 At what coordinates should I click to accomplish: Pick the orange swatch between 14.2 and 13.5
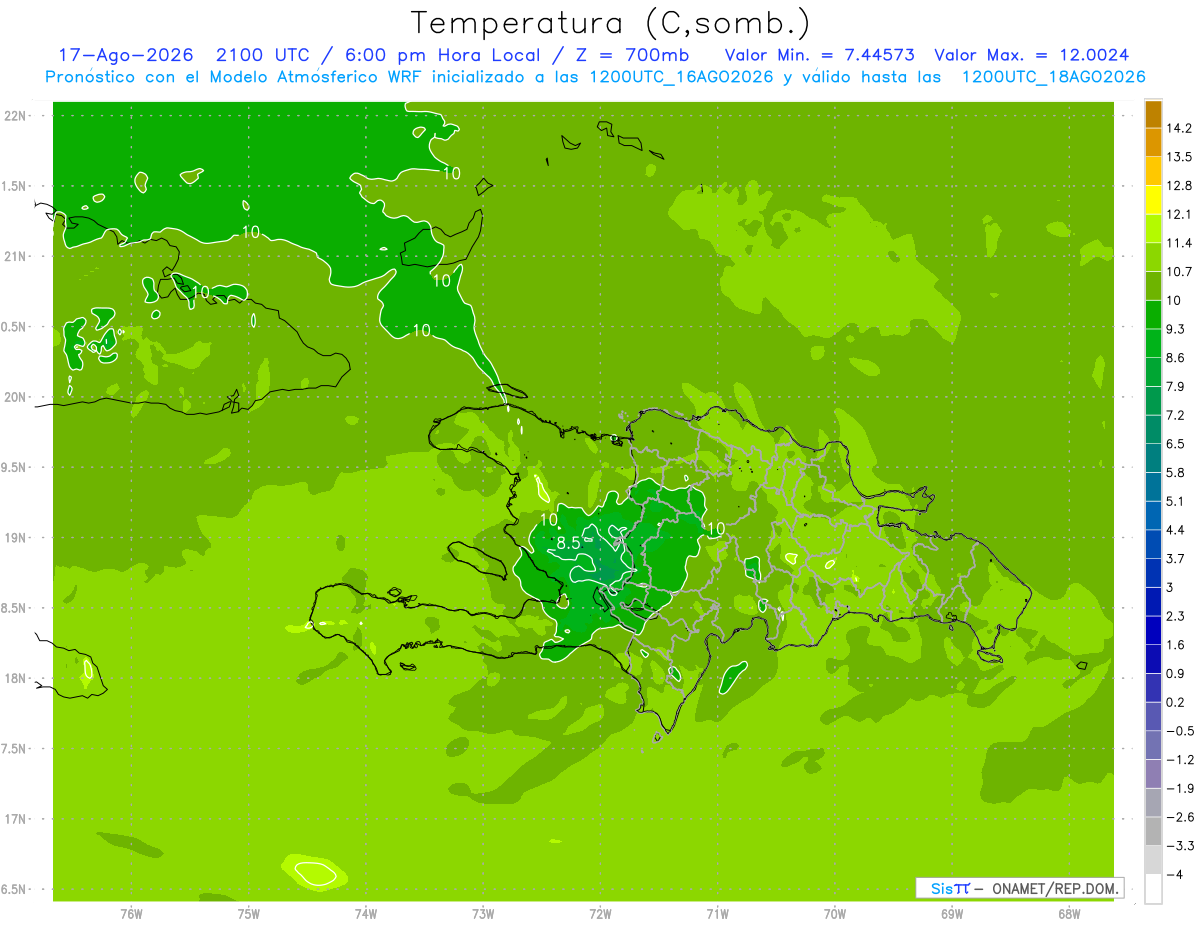click(x=1154, y=143)
